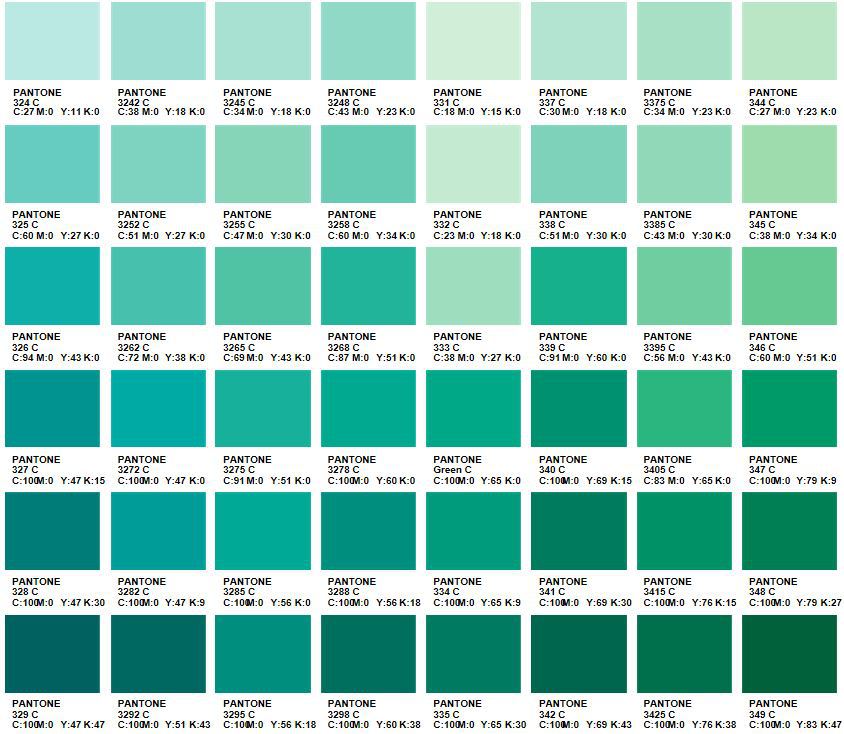Select the Pantone 328 C swatch
Image resolution: width=844 pixels, height=734 pixels.
pyautogui.click(x=52, y=531)
